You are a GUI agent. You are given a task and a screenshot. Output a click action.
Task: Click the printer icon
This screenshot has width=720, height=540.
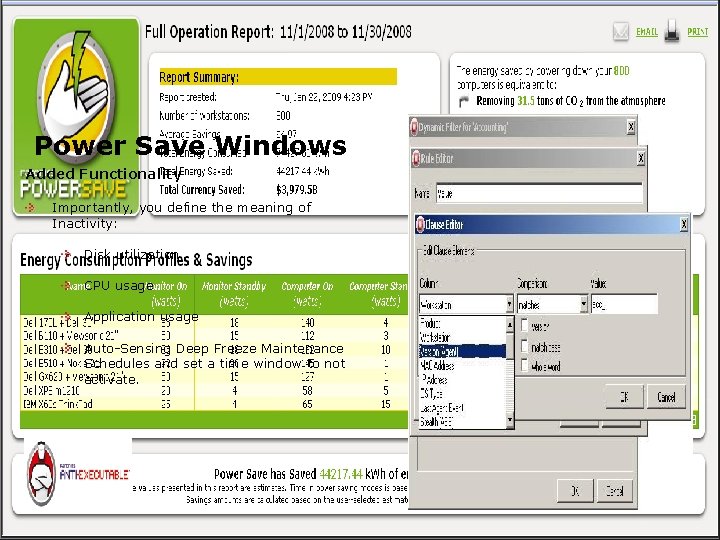pos(672,31)
